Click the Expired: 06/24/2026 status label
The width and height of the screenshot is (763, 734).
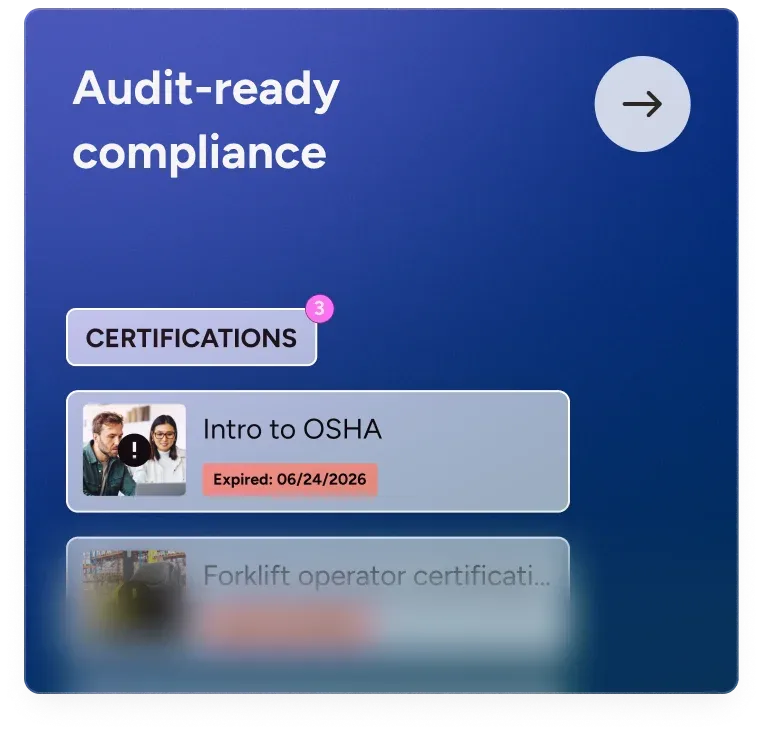point(290,479)
